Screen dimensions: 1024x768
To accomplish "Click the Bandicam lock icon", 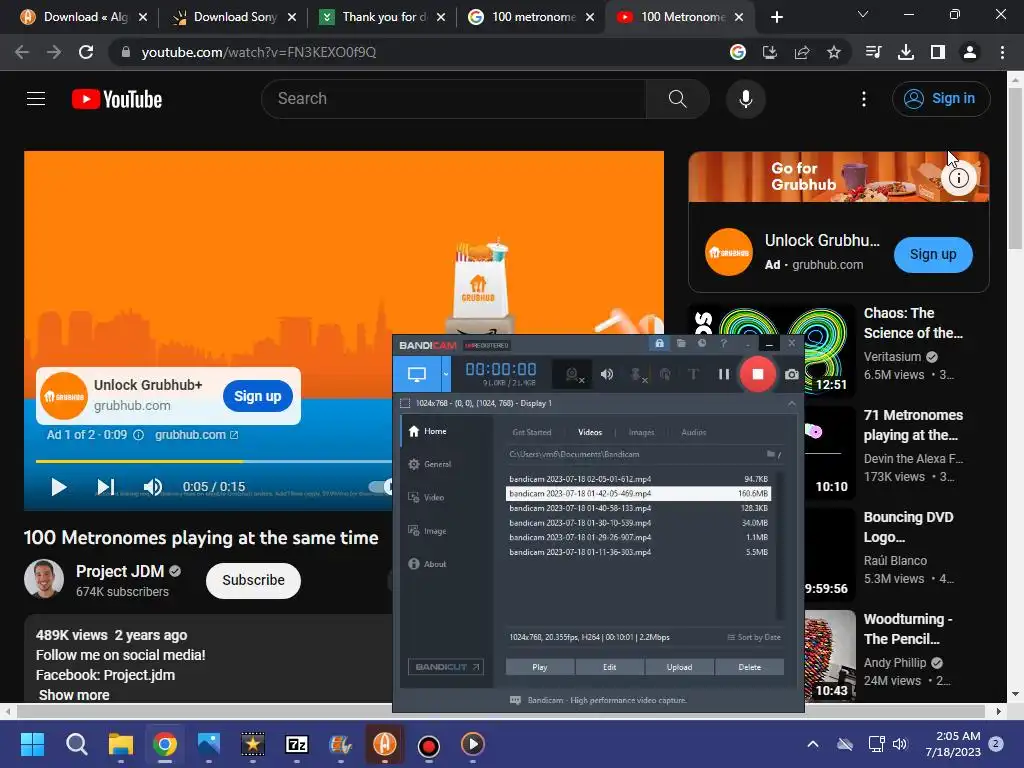I will pos(660,344).
